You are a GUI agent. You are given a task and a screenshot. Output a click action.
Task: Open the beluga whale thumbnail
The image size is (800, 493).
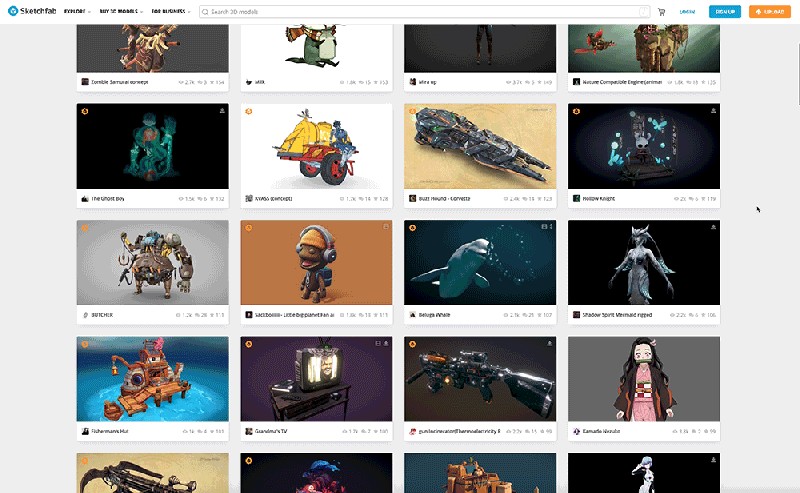point(480,262)
